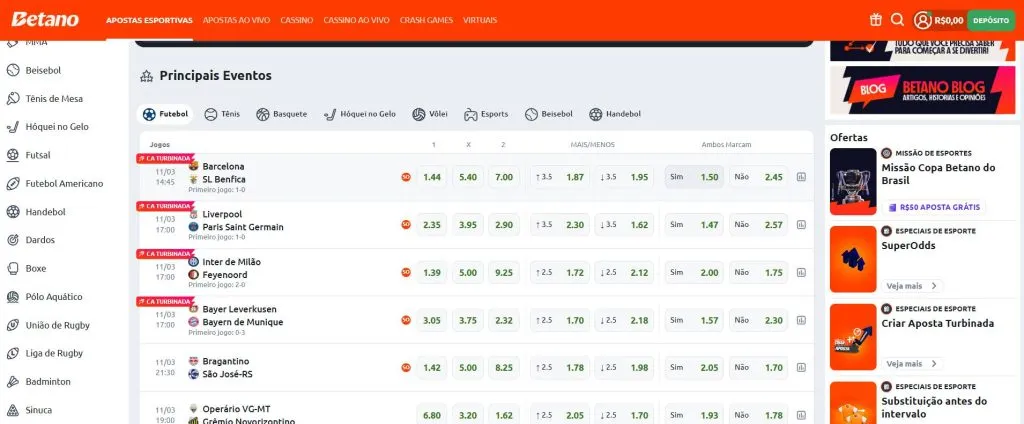Viewport: 1024px width, 424px height.
Task: Click Veja mais under SuperOdds
Action: (912, 286)
